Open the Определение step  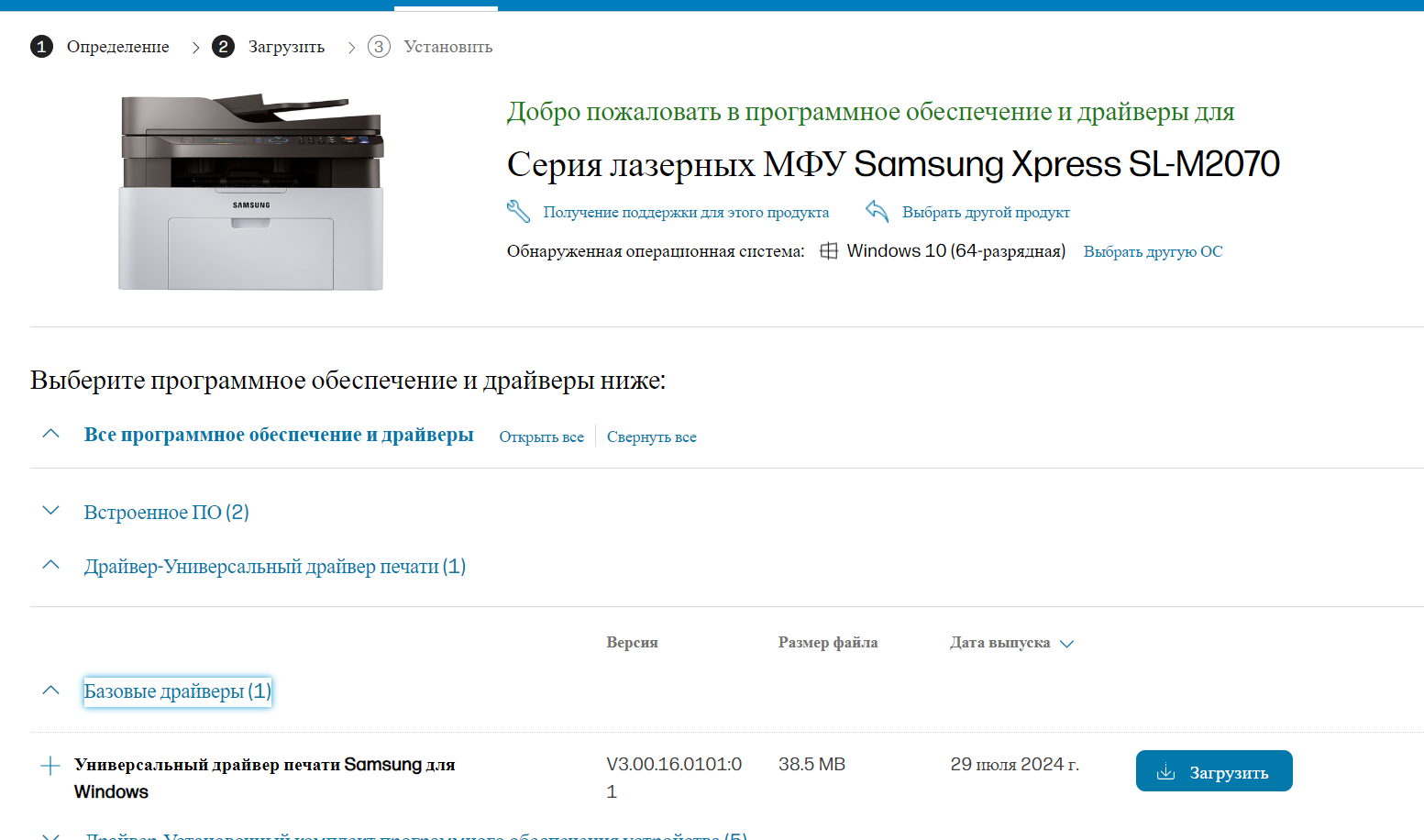pyautogui.click(x=117, y=47)
